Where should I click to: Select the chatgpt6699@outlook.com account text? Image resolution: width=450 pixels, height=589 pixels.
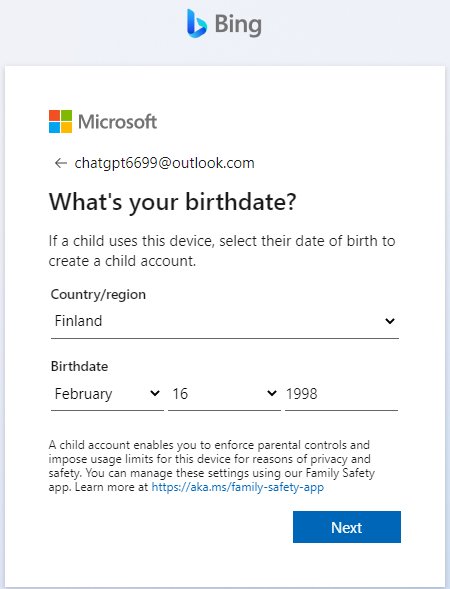click(165, 163)
